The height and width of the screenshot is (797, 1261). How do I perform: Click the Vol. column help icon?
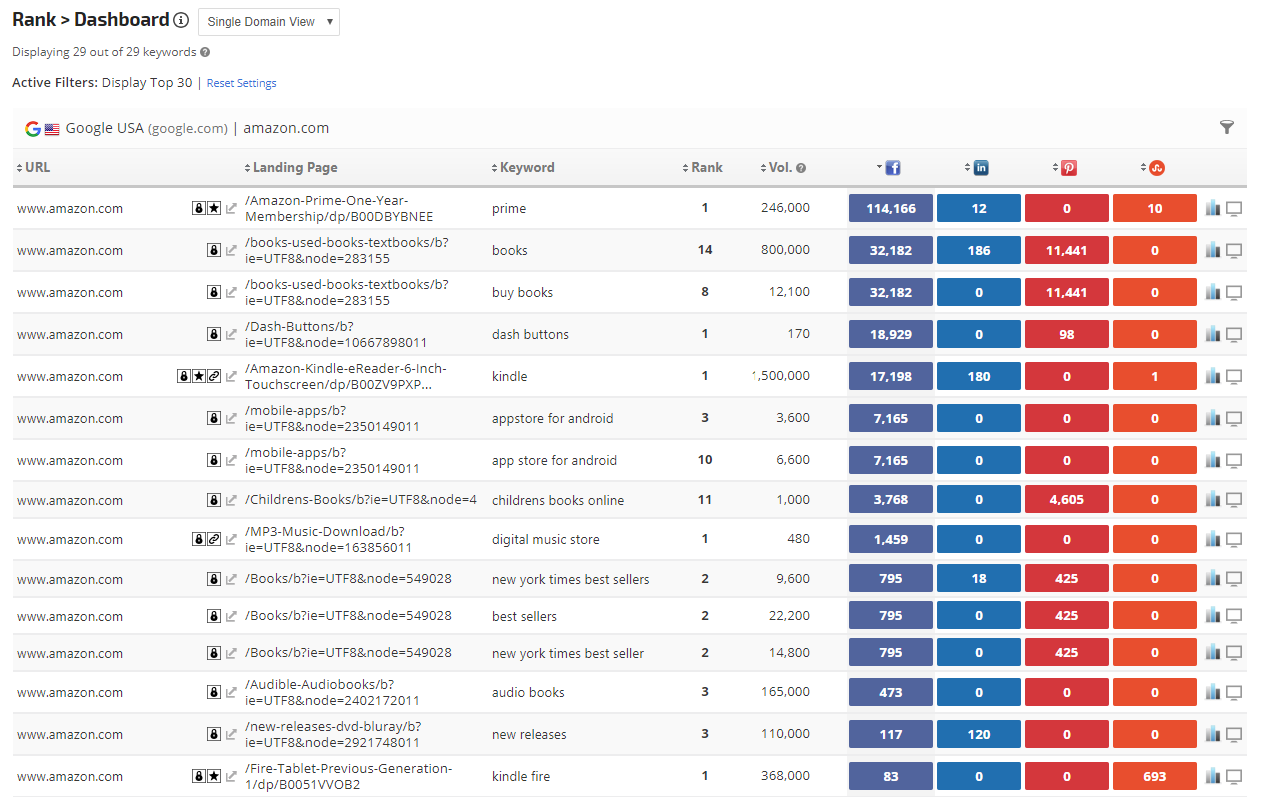801,168
